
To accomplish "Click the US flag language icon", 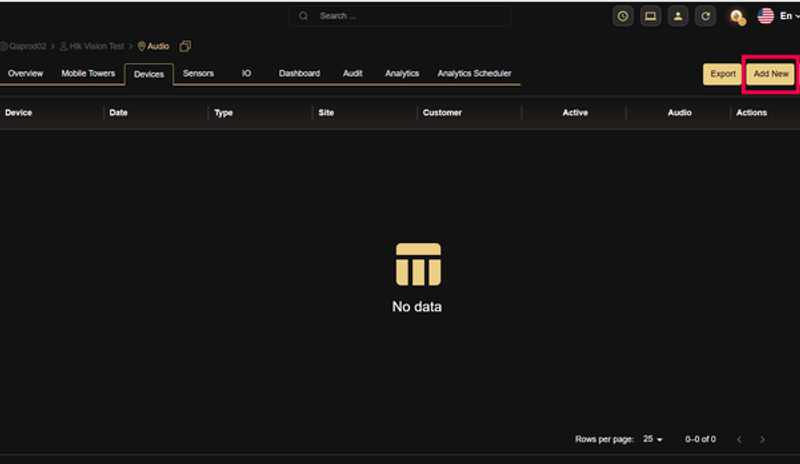I will (765, 16).
